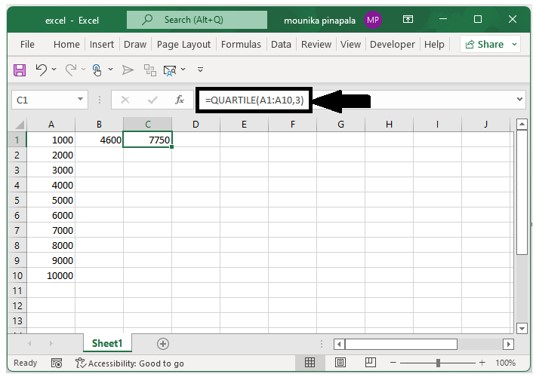534x376 pixels.
Task: Add a new sheet with plus icon
Action: click(163, 344)
